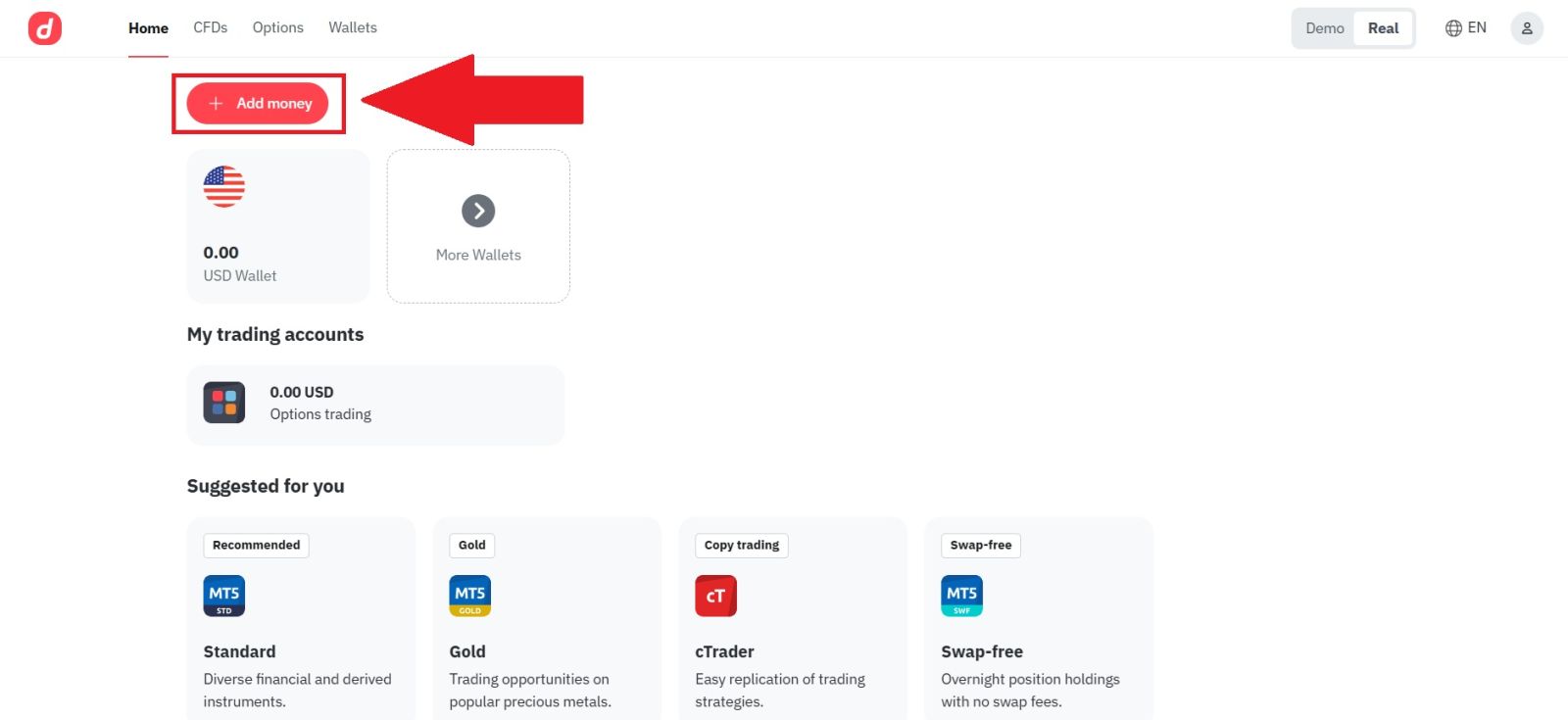Switch to the CFDs tab
1568x720 pixels.
click(210, 27)
